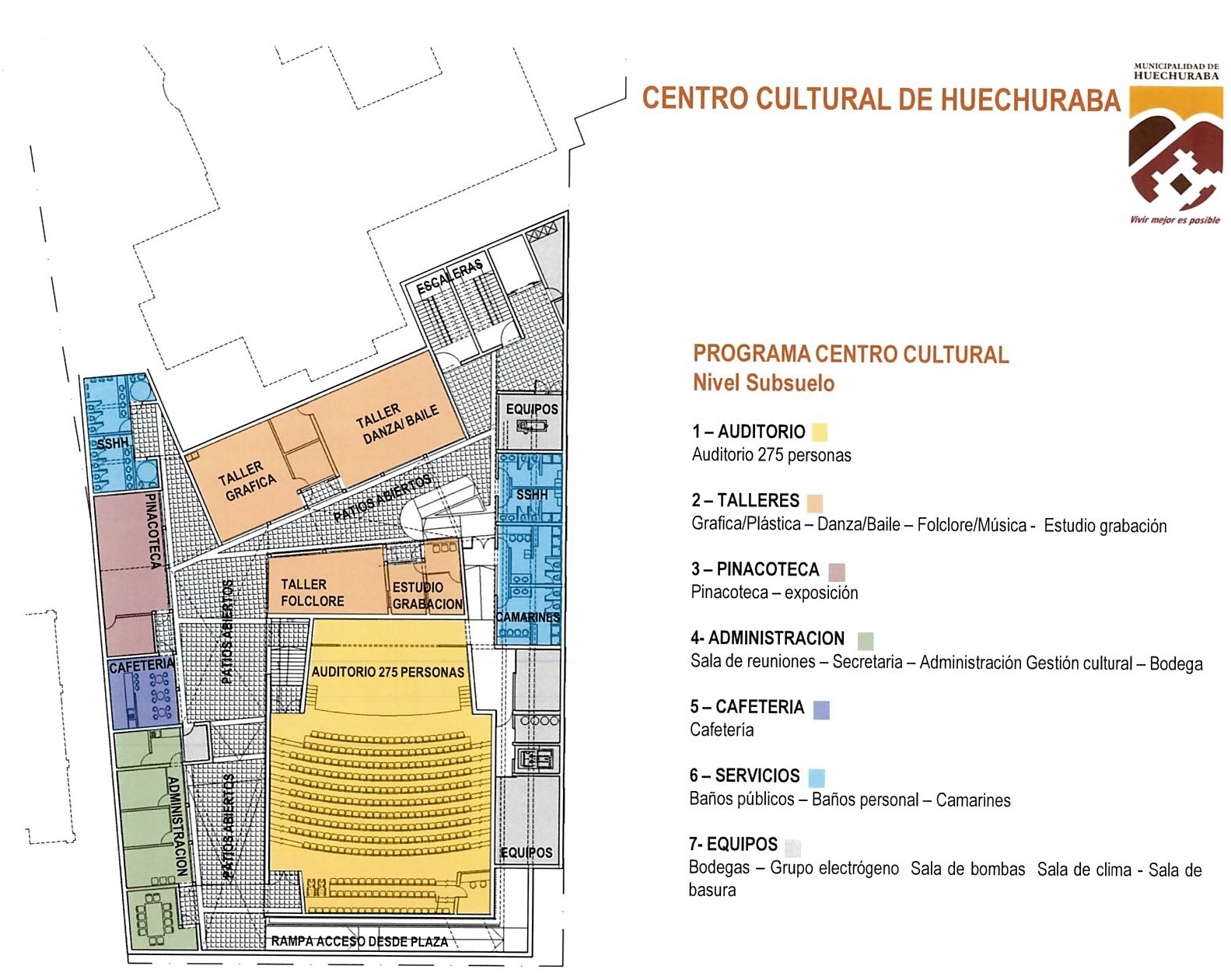Click the '4- ADMINISTRACION' legend heading
Screen dimensions: 1231x980
tap(768, 639)
